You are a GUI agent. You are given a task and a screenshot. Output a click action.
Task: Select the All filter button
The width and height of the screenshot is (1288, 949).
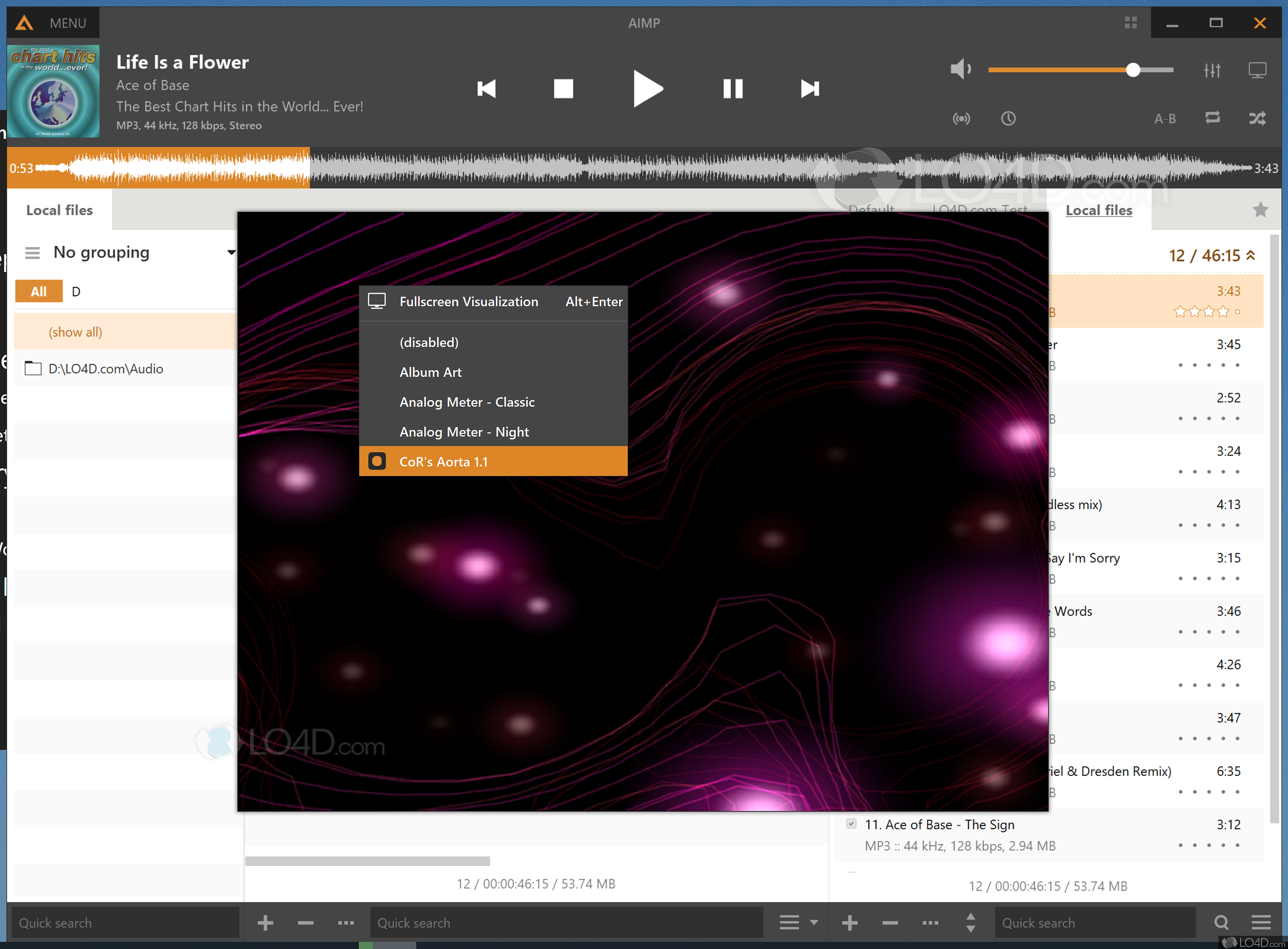38,291
